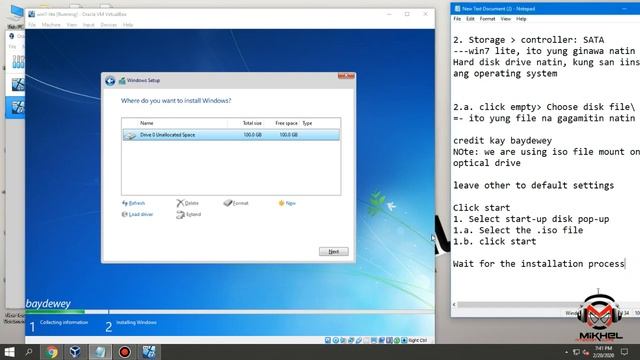Click the Load driver link
The width and height of the screenshot is (640, 360).
click(x=138, y=214)
